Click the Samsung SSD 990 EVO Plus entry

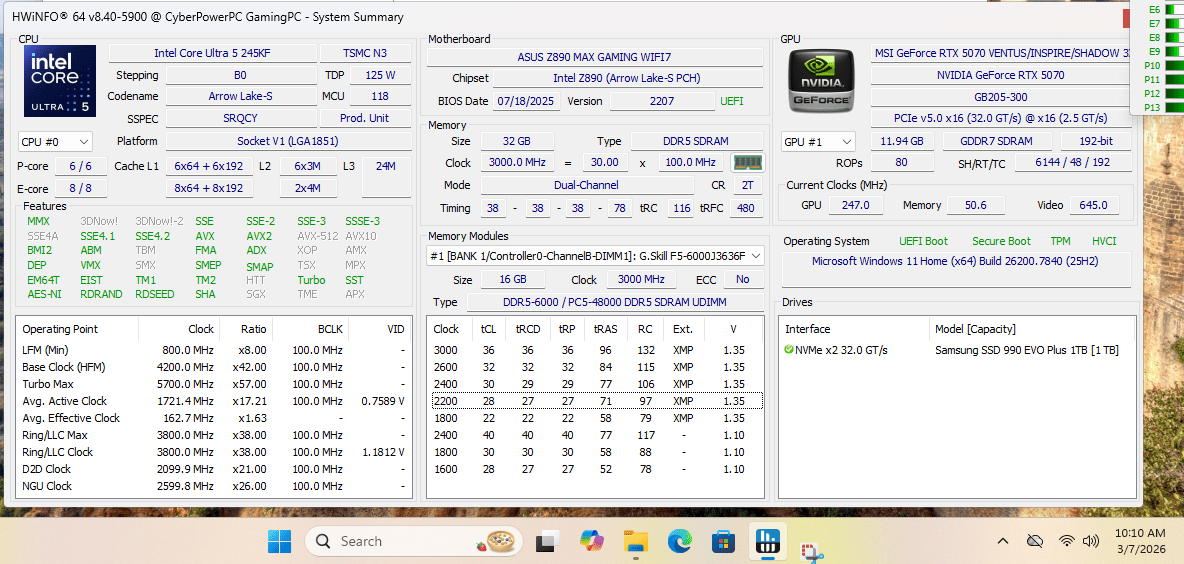click(x=1027, y=350)
